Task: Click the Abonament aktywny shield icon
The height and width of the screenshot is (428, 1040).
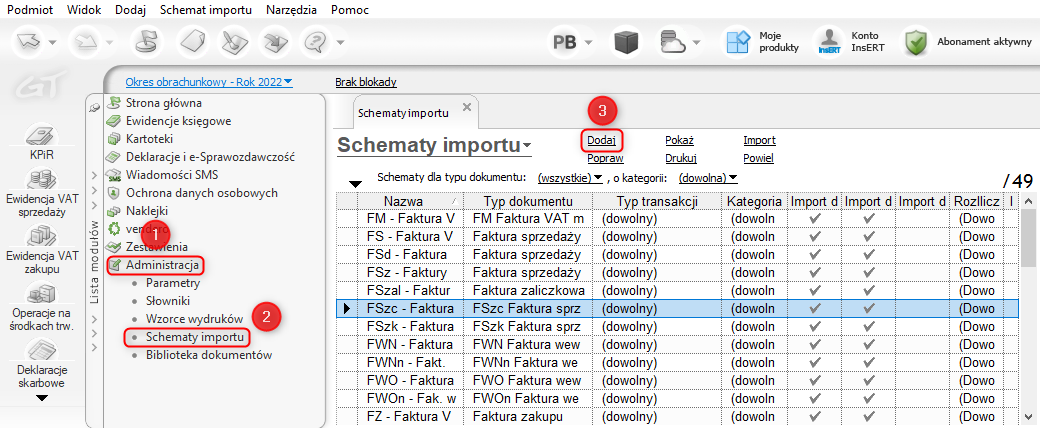Action: point(915,42)
